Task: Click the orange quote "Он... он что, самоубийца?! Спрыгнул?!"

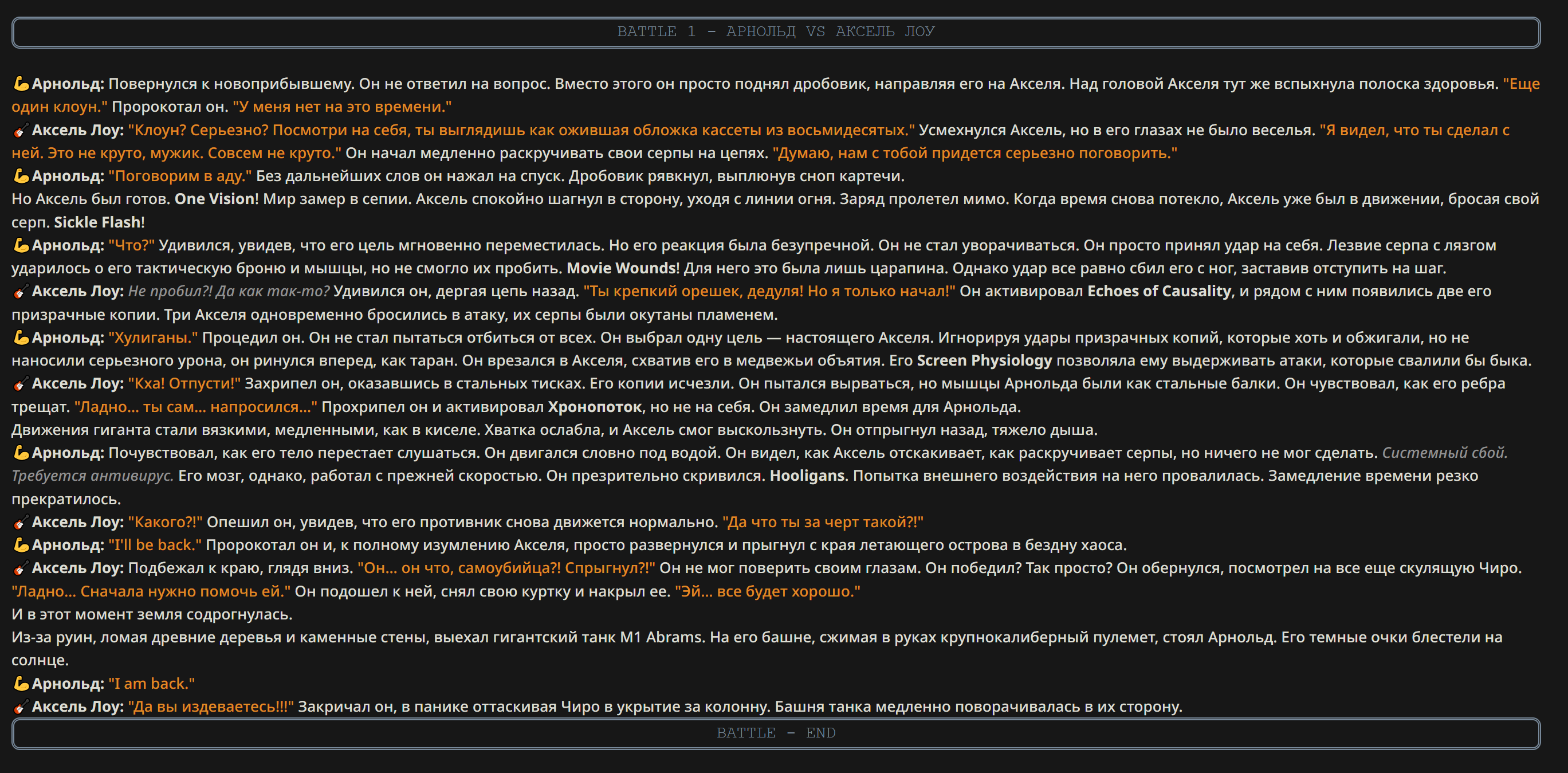Action: click(506, 568)
